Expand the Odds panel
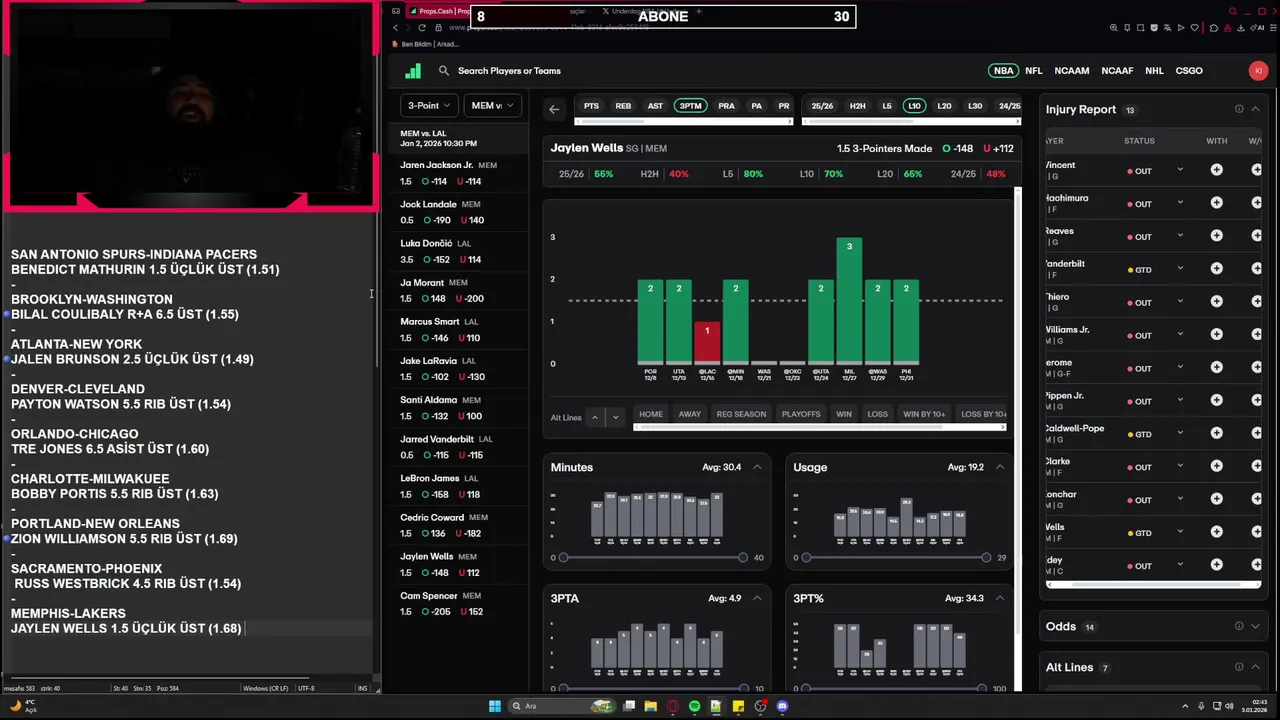The width and height of the screenshot is (1280, 720). pyautogui.click(x=1255, y=626)
